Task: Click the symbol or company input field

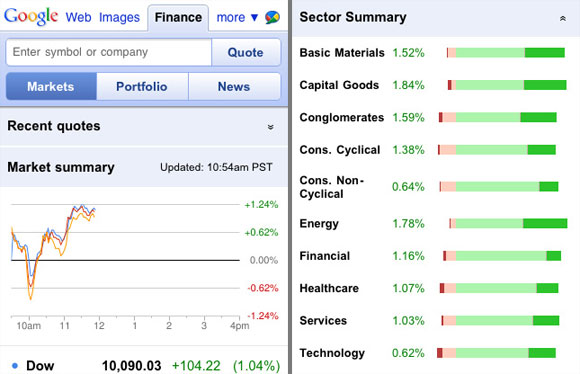Action: tap(109, 52)
